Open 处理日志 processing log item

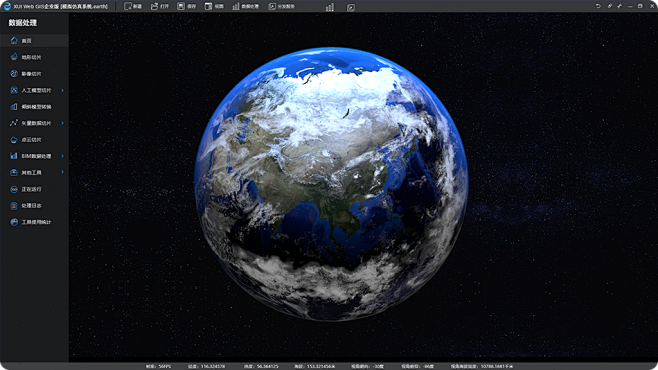[x=34, y=206]
